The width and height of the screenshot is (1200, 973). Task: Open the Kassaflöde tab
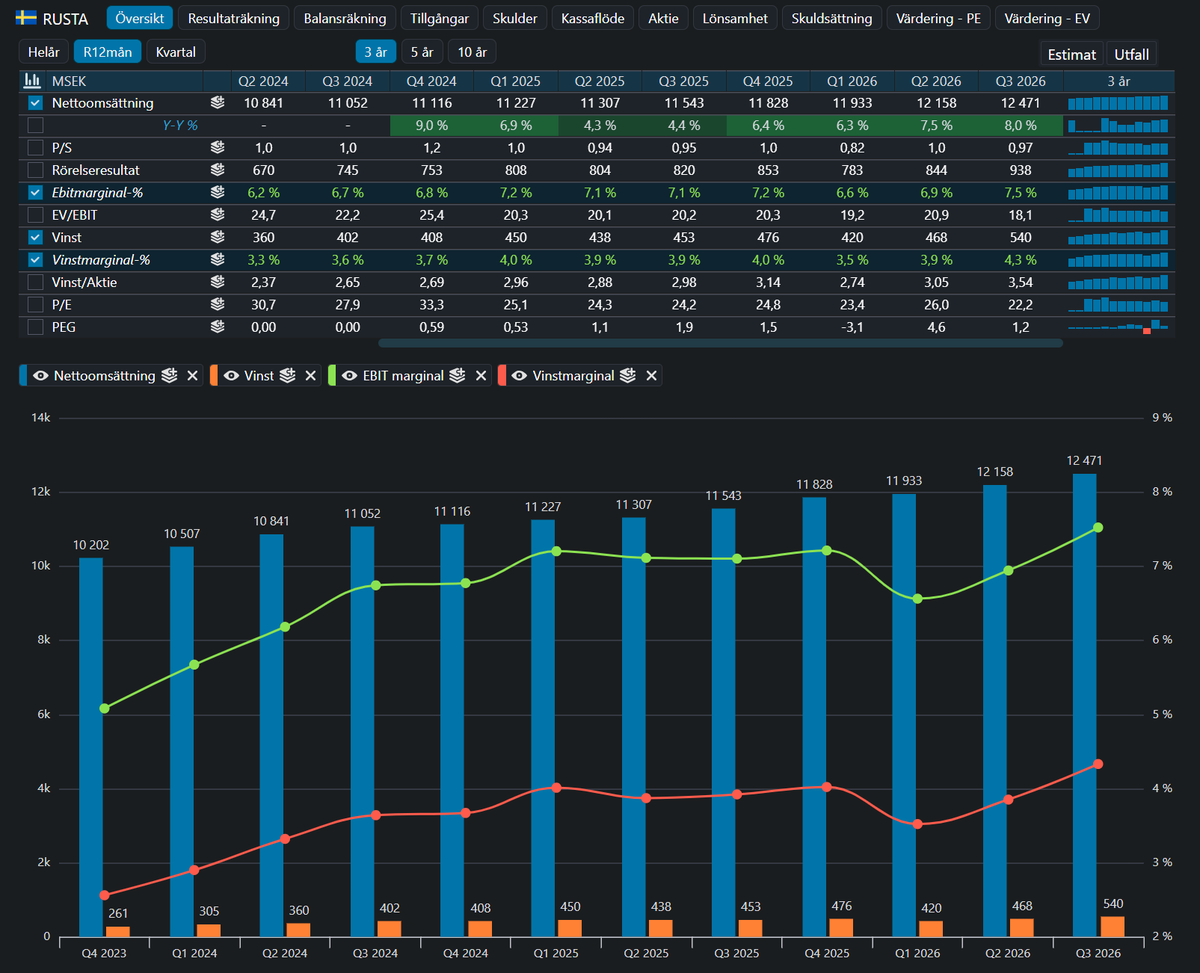tap(592, 18)
